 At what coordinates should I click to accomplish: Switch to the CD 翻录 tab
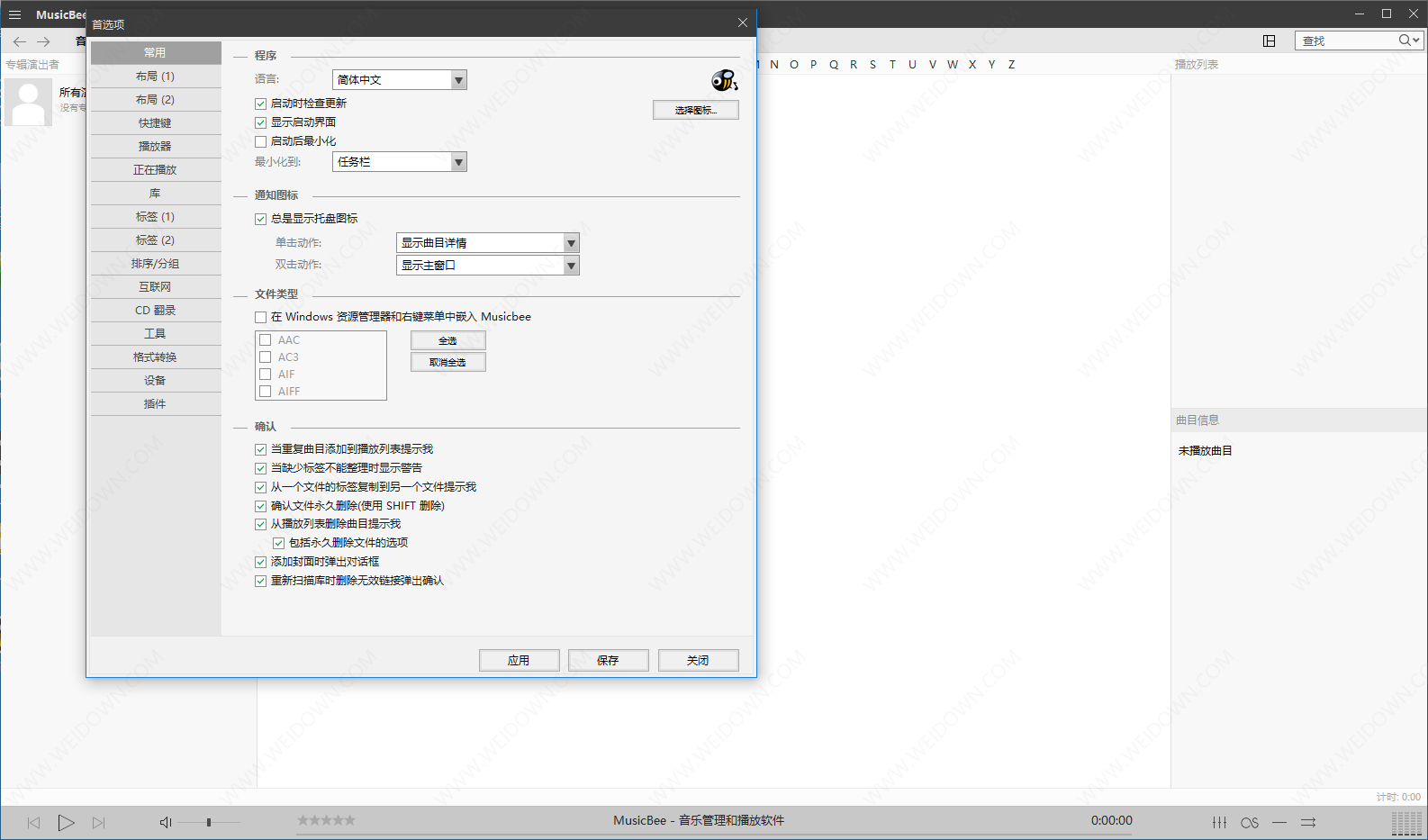coord(156,311)
